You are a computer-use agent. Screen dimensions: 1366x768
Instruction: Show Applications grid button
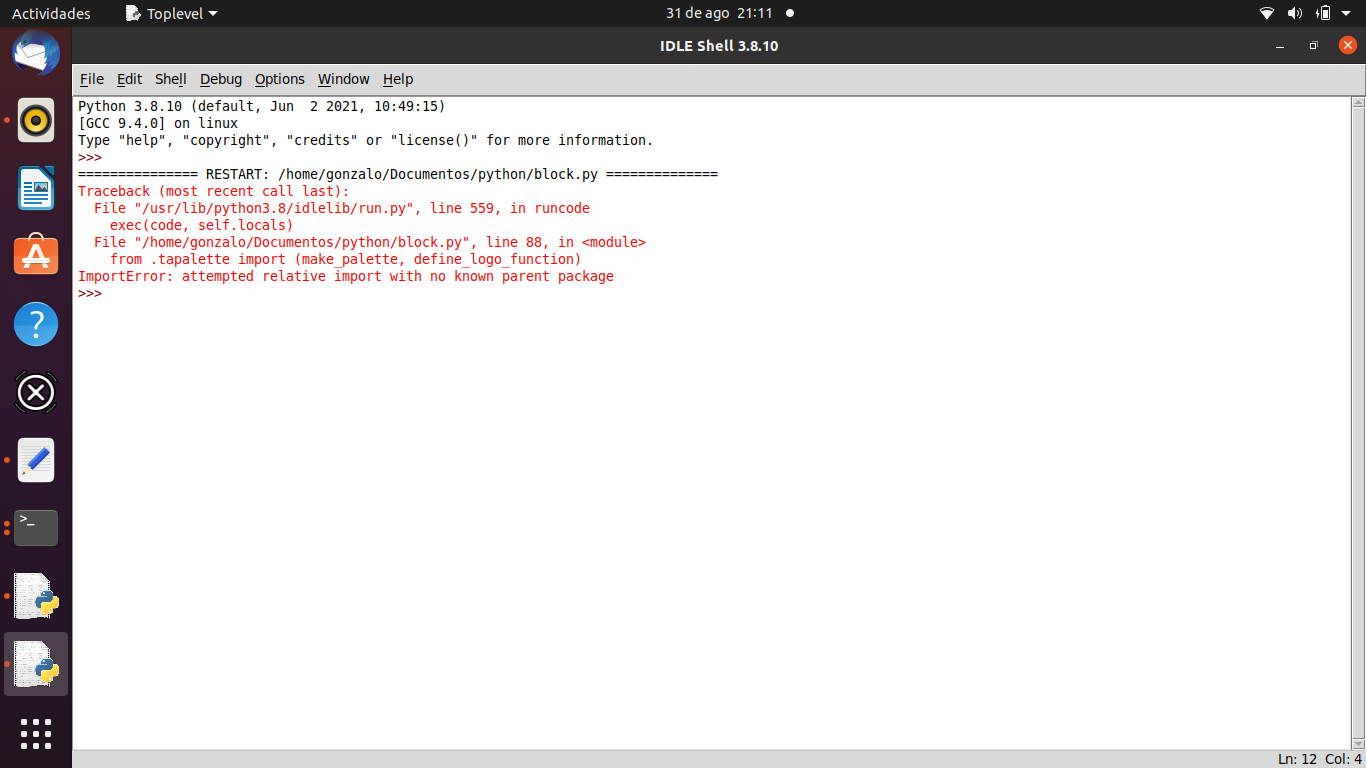(x=36, y=733)
